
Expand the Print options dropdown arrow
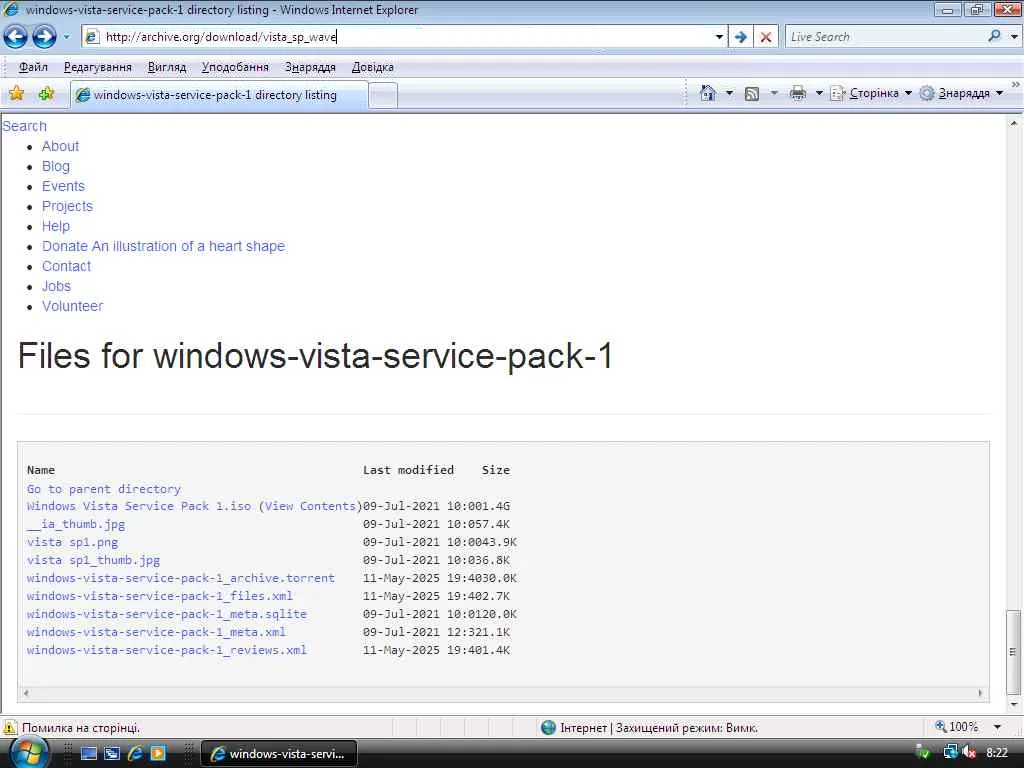pos(819,93)
